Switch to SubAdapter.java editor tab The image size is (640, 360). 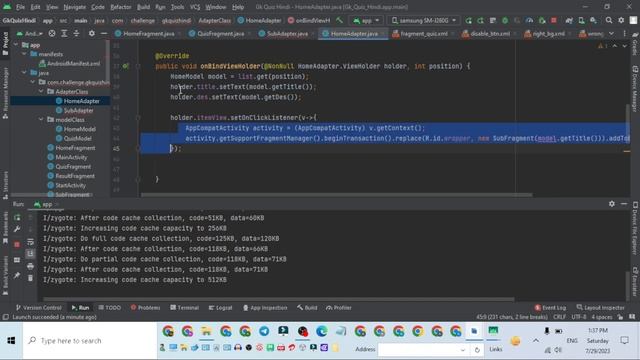[287, 33]
